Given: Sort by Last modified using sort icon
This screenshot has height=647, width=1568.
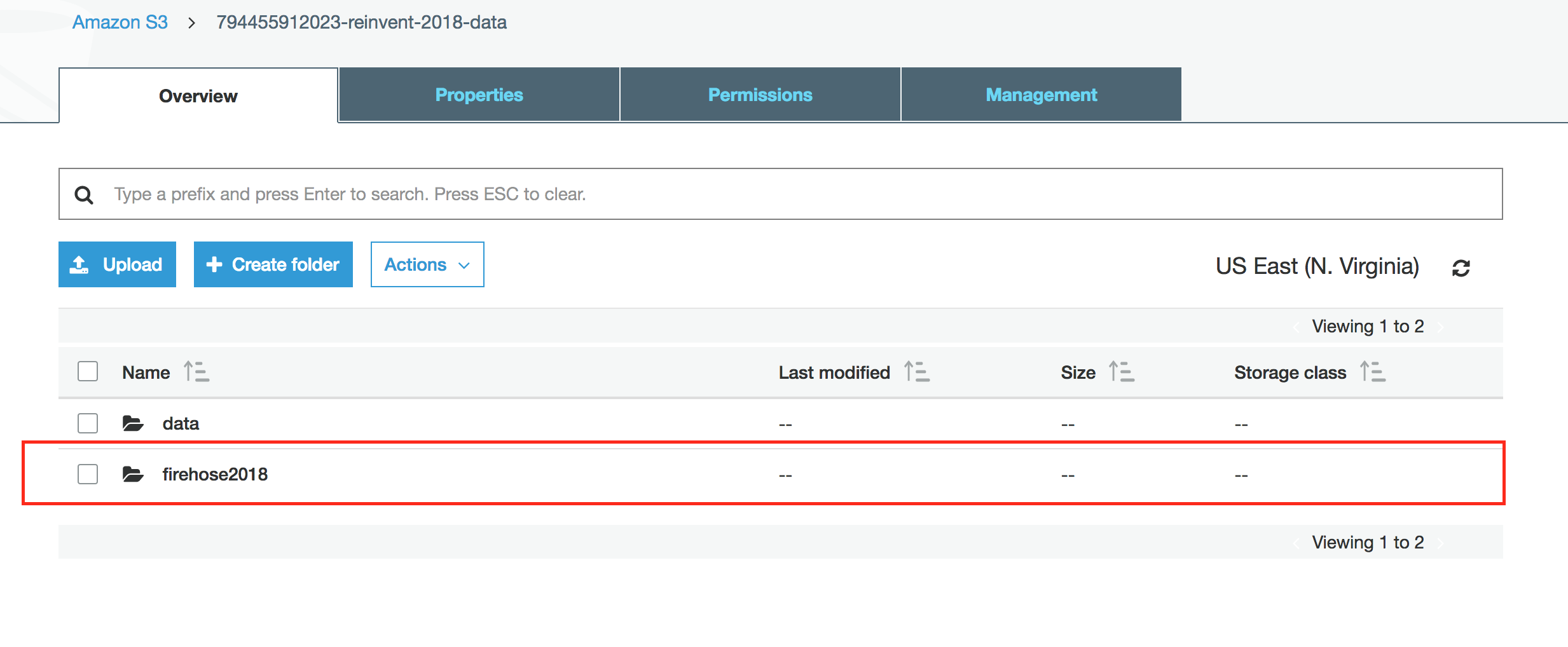Looking at the screenshot, I should click(917, 371).
